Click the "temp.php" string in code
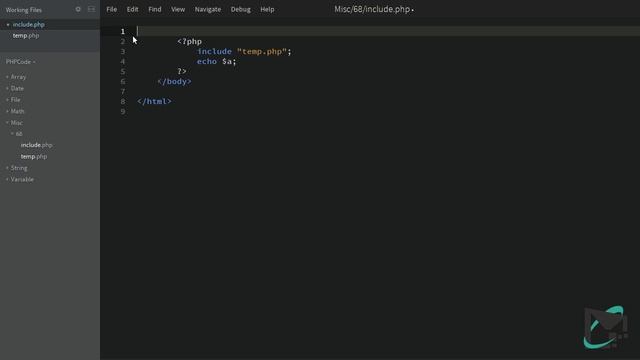The width and height of the screenshot is (640, 360). pos(262,51)
